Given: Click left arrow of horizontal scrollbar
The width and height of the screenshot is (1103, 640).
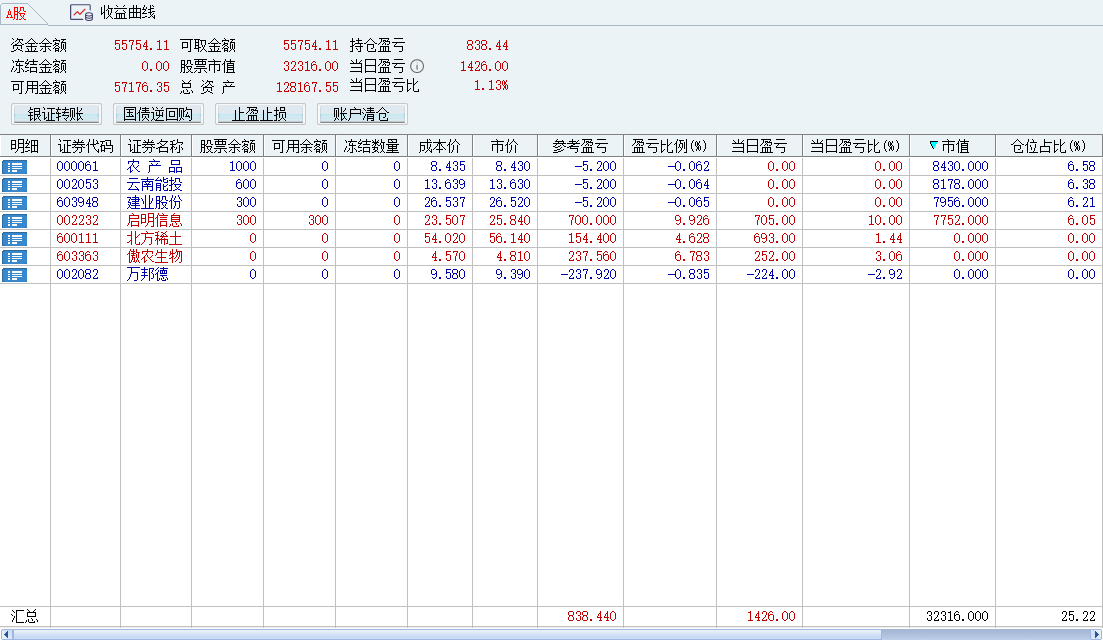Looking at the screenshot, I should (x=6, y=634).
